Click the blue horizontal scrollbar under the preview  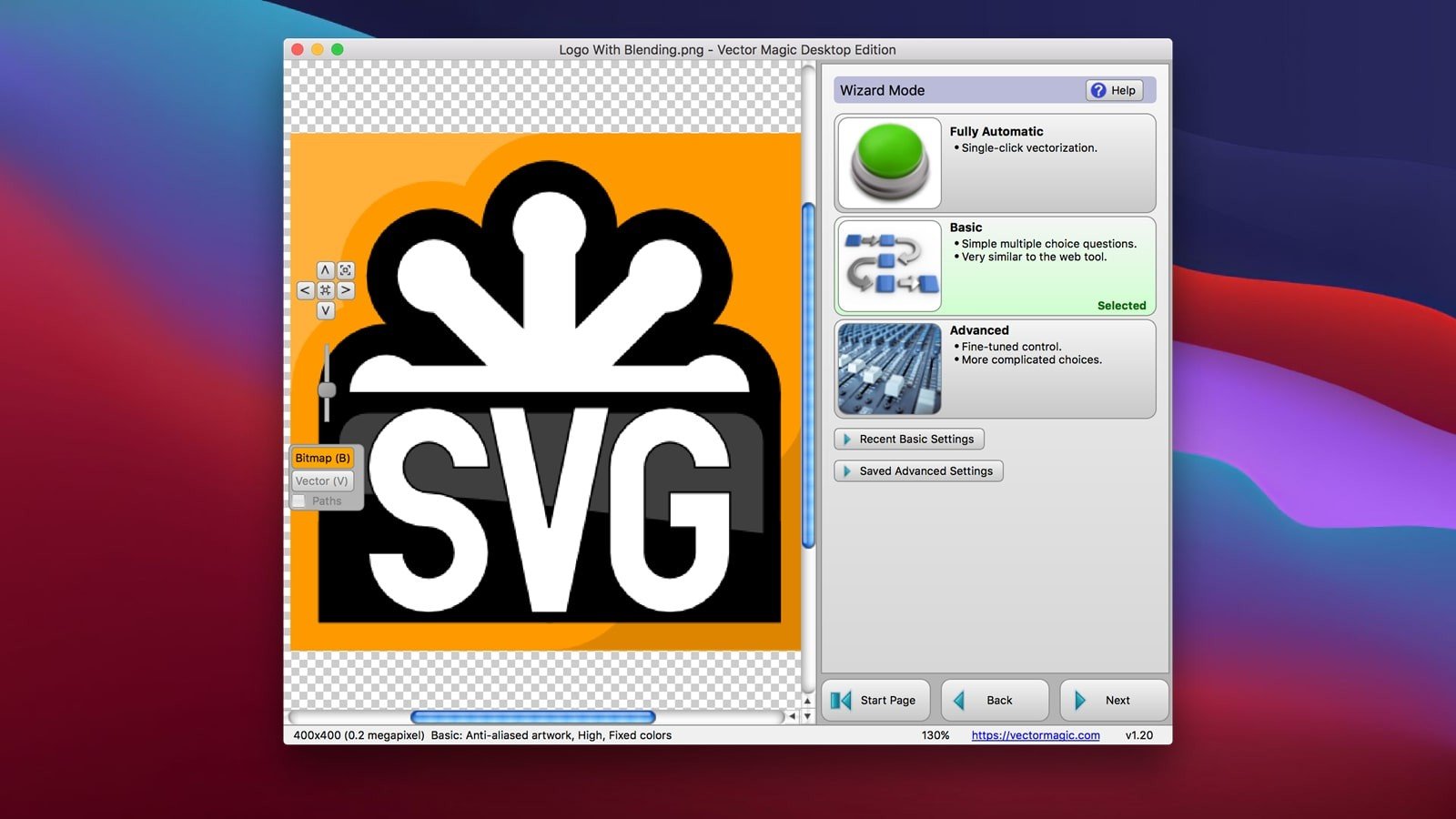point(532,717)
